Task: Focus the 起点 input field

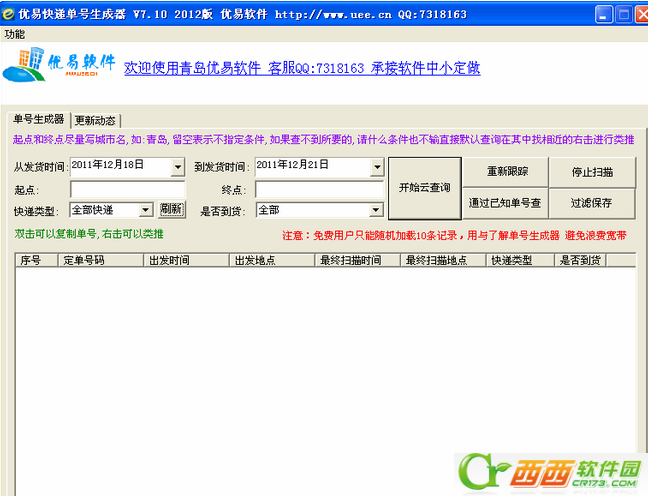Action: coord(128,190)
